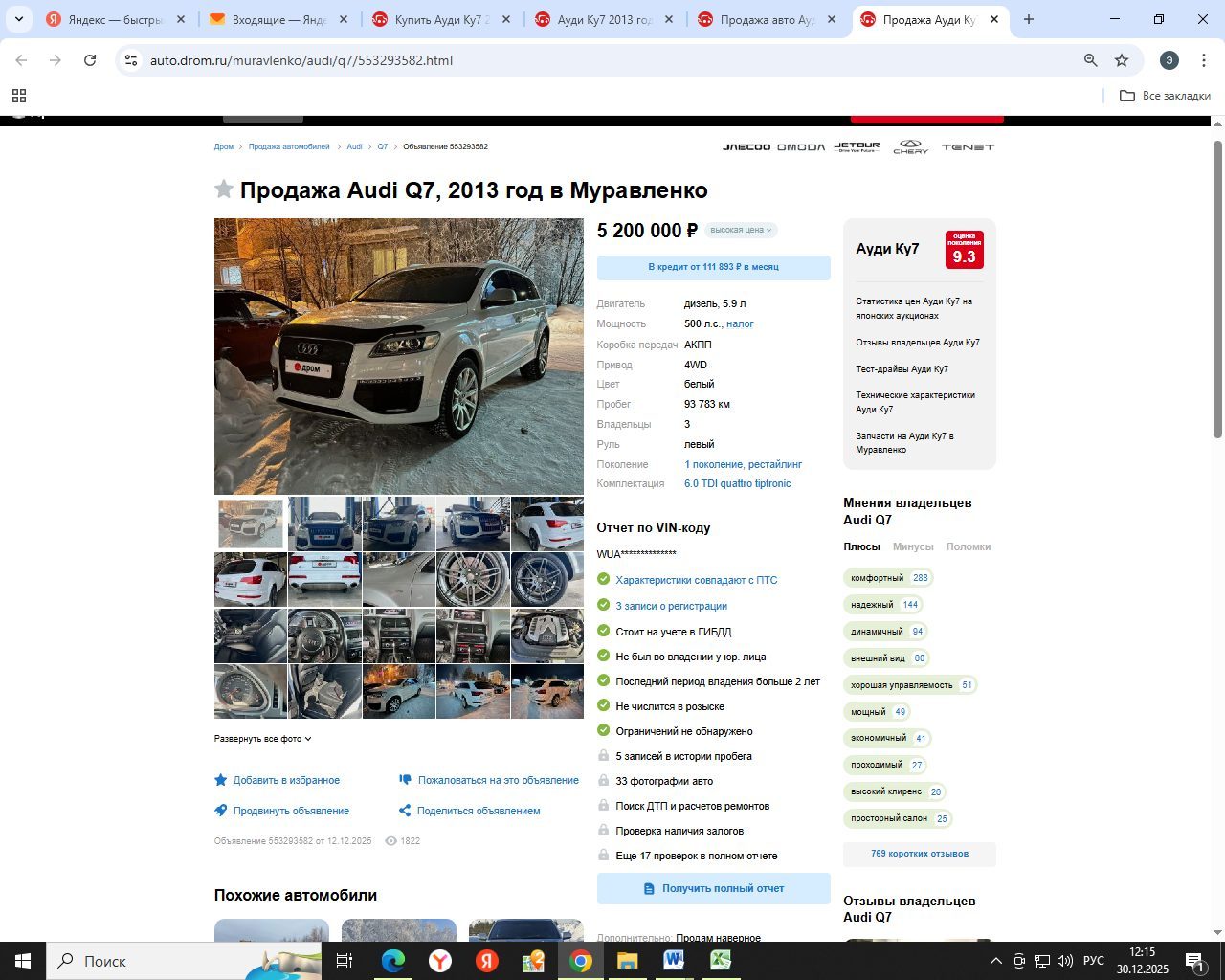Click the Chery brand logo
Image resolution: width=1225 pixels, height=980 pixels.
911,146
